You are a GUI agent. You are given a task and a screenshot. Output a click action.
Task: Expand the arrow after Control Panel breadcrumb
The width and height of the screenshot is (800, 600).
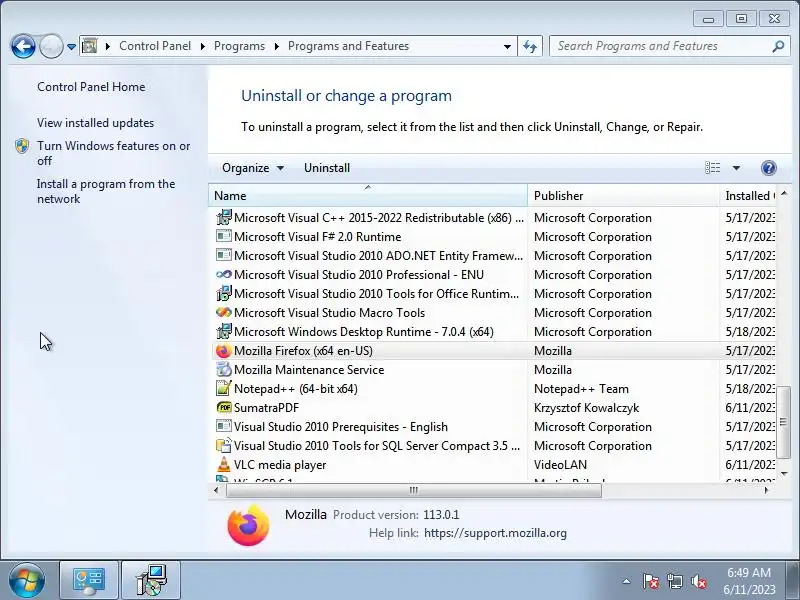(x=203, y=46)
